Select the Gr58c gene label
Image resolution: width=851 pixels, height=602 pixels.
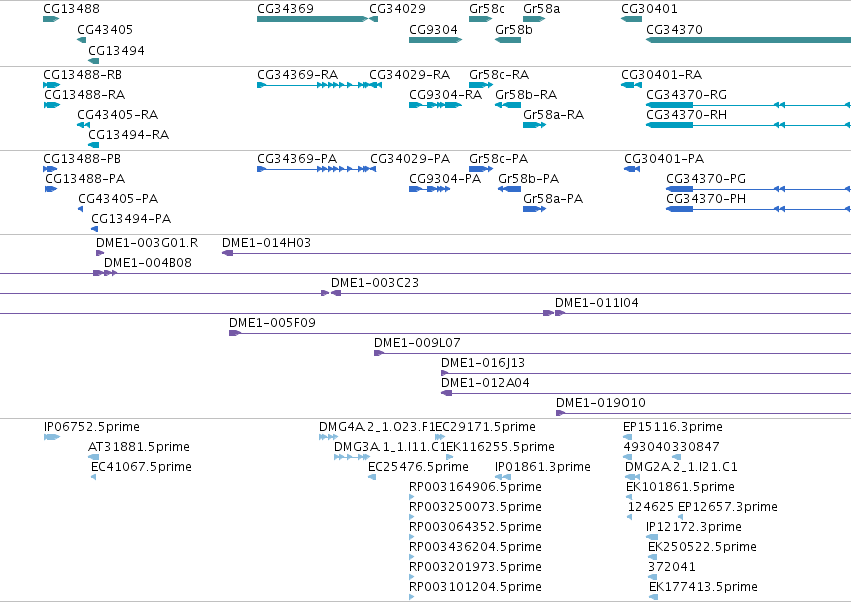(486, 9)
